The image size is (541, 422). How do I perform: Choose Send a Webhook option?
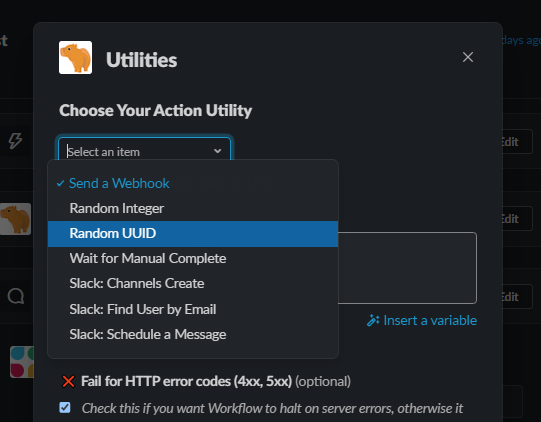[193, 183]
